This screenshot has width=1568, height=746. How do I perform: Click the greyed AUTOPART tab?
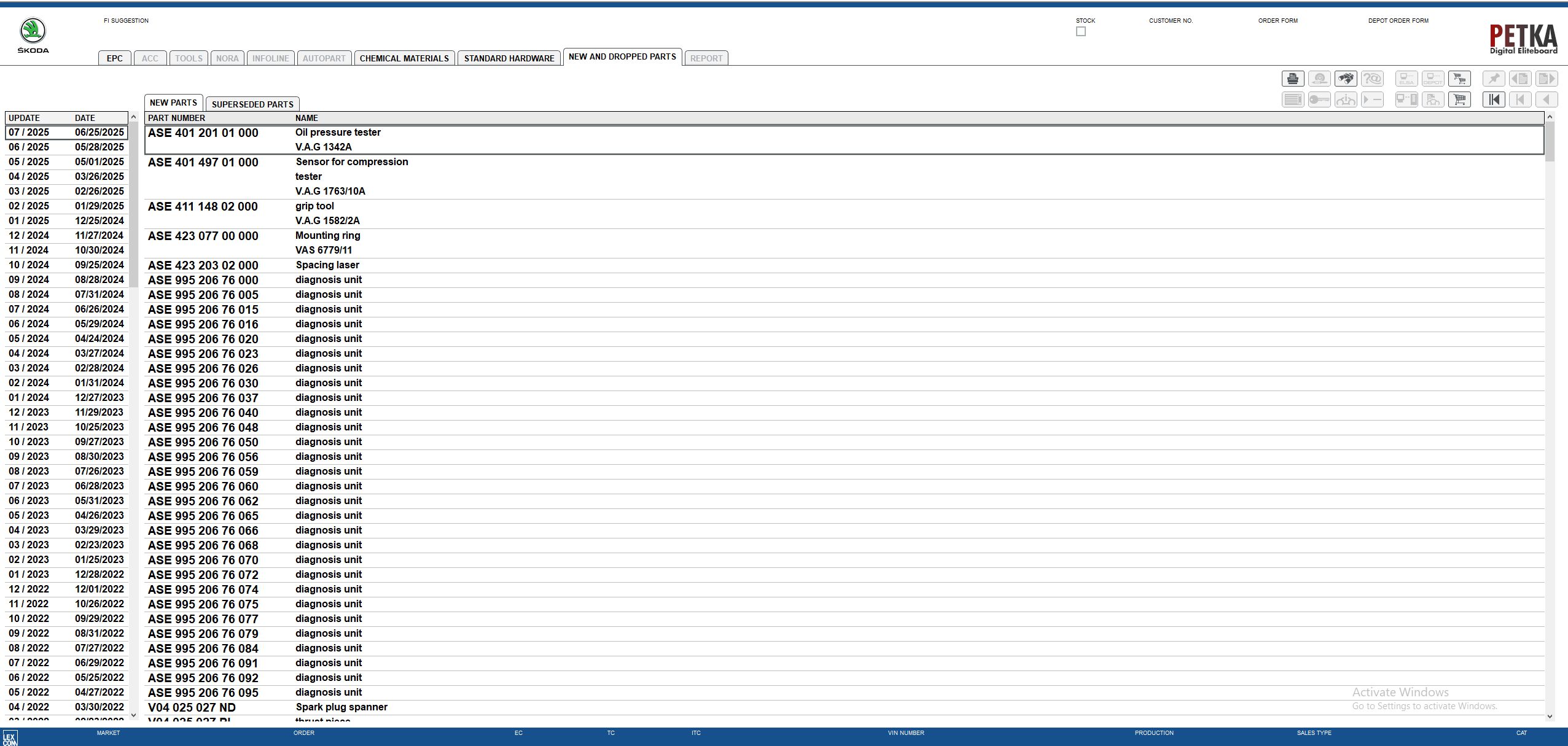(324, 58)
